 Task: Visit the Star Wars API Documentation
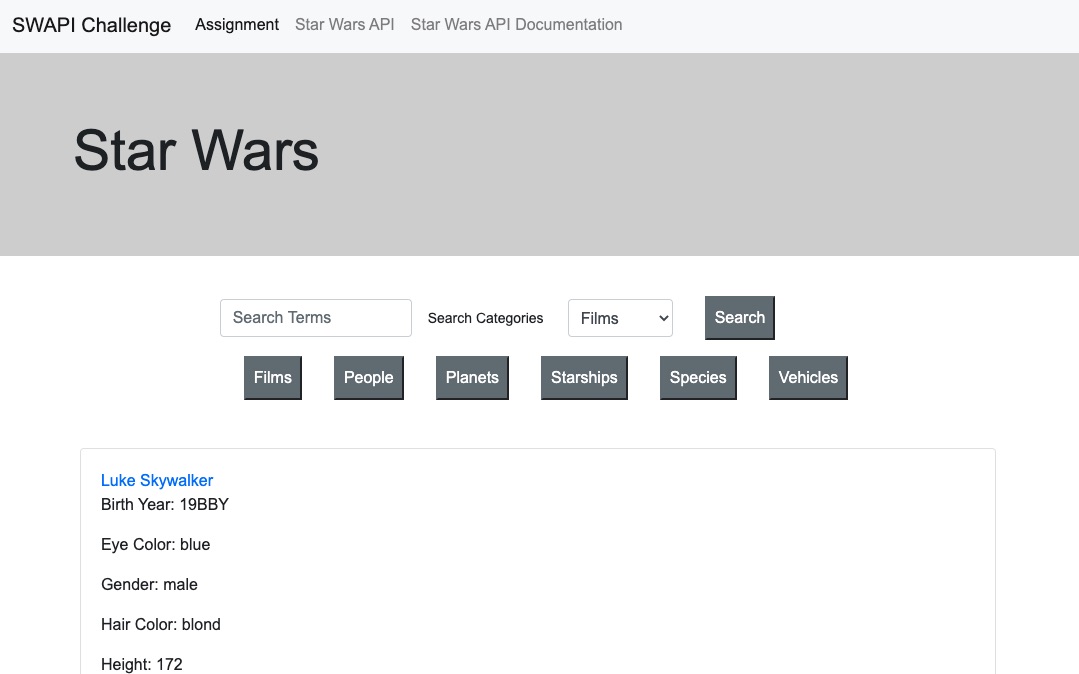pyautogui.click(x=516, y=24)
